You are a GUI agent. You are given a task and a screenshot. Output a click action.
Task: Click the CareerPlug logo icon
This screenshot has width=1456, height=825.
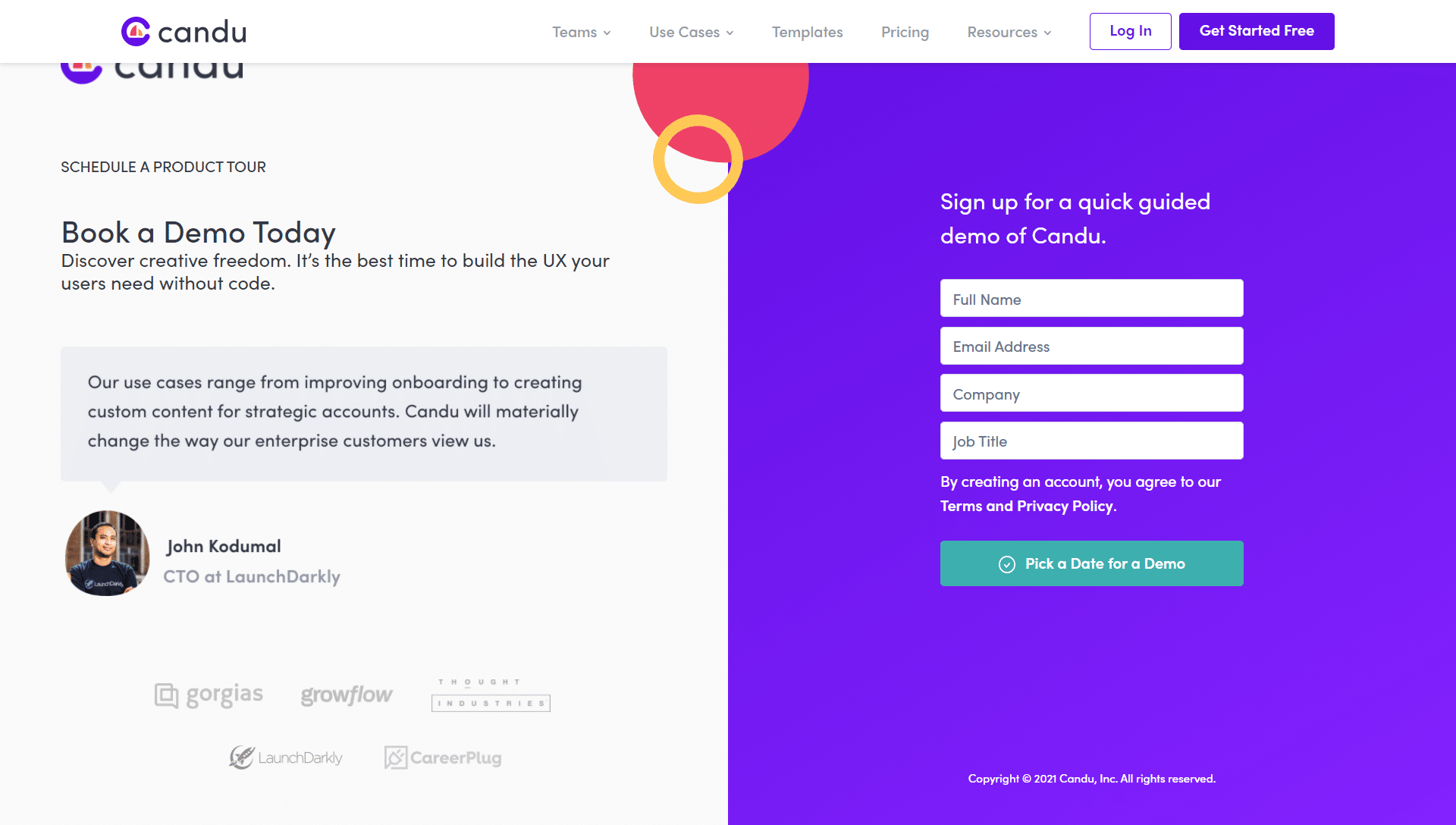[x=395, y=757]
